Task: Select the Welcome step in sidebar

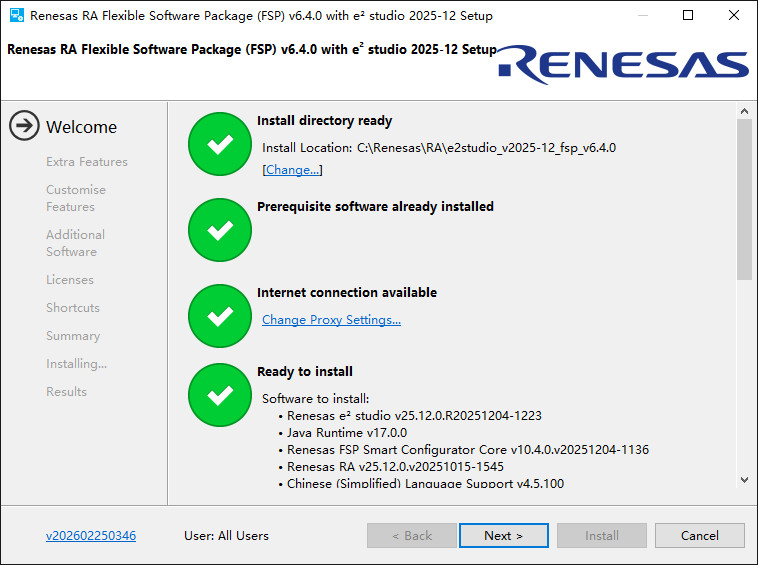Action: point(81,127)
